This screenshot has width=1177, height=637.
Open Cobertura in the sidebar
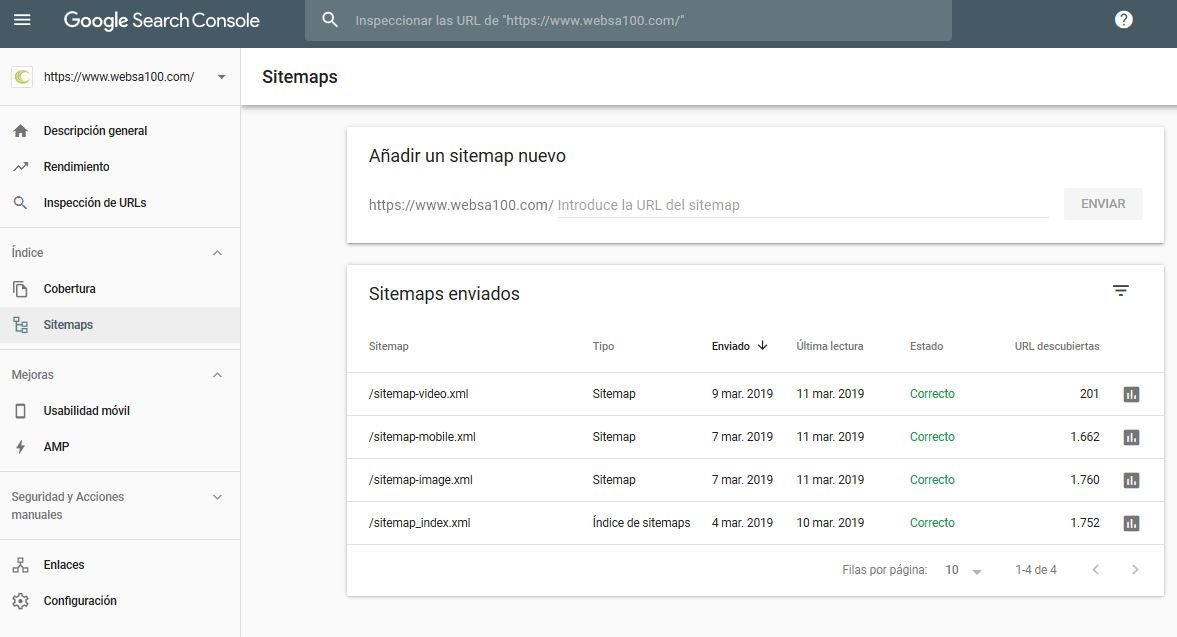(69, 289)
